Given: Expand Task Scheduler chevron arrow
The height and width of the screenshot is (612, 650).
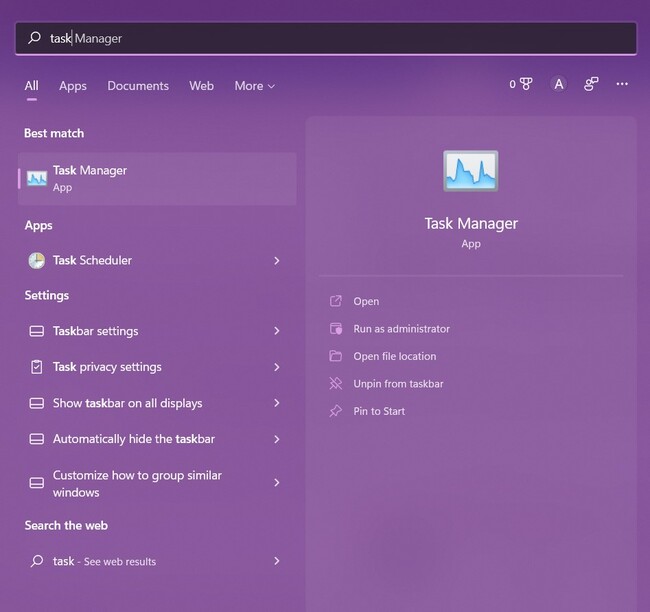Looking at the screenshot, I should coord(276,261).
